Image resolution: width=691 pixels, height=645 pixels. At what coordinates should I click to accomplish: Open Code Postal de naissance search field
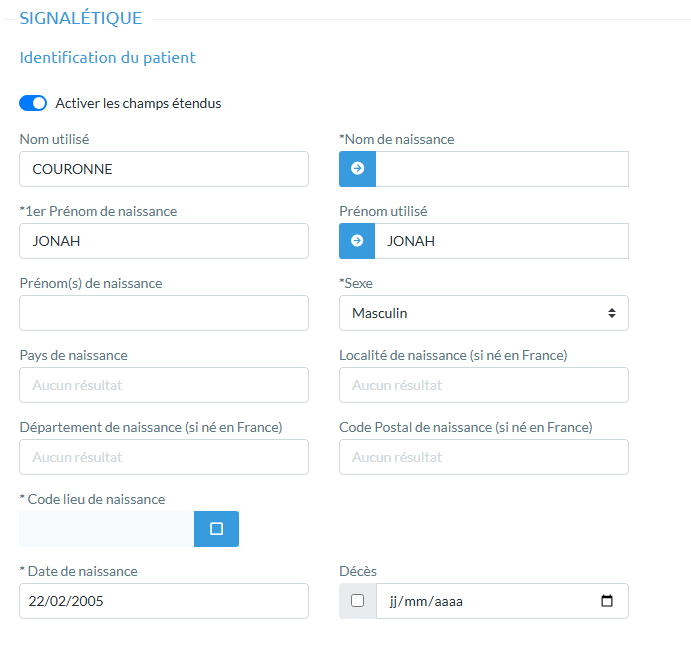click(x=484, y=457)
